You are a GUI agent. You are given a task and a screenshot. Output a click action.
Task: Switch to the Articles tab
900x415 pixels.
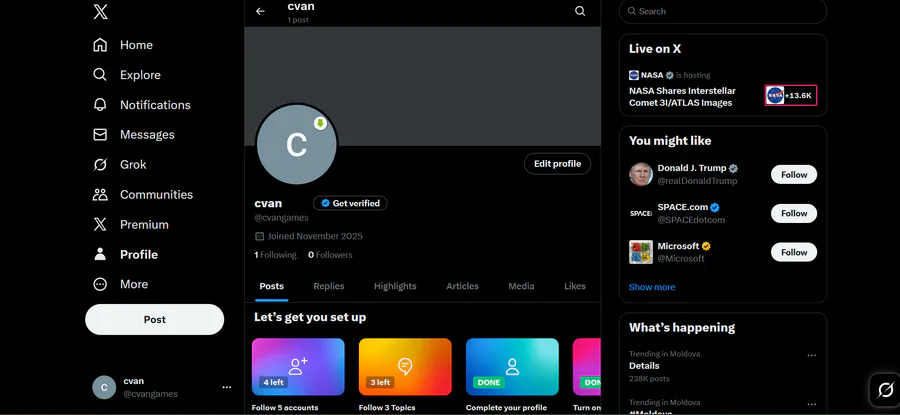(463, 286)
